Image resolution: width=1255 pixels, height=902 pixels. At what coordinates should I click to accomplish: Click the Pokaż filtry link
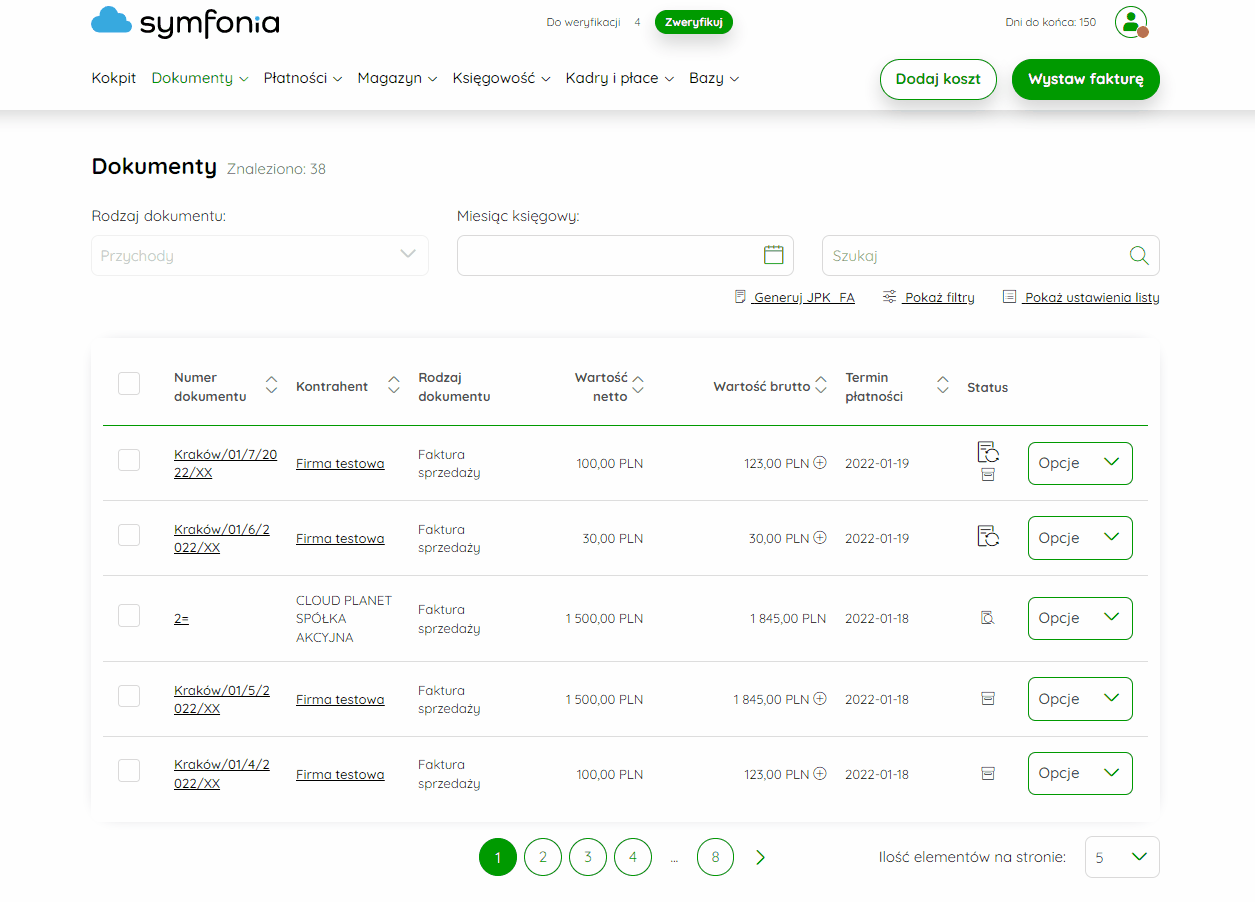[929, 297]
